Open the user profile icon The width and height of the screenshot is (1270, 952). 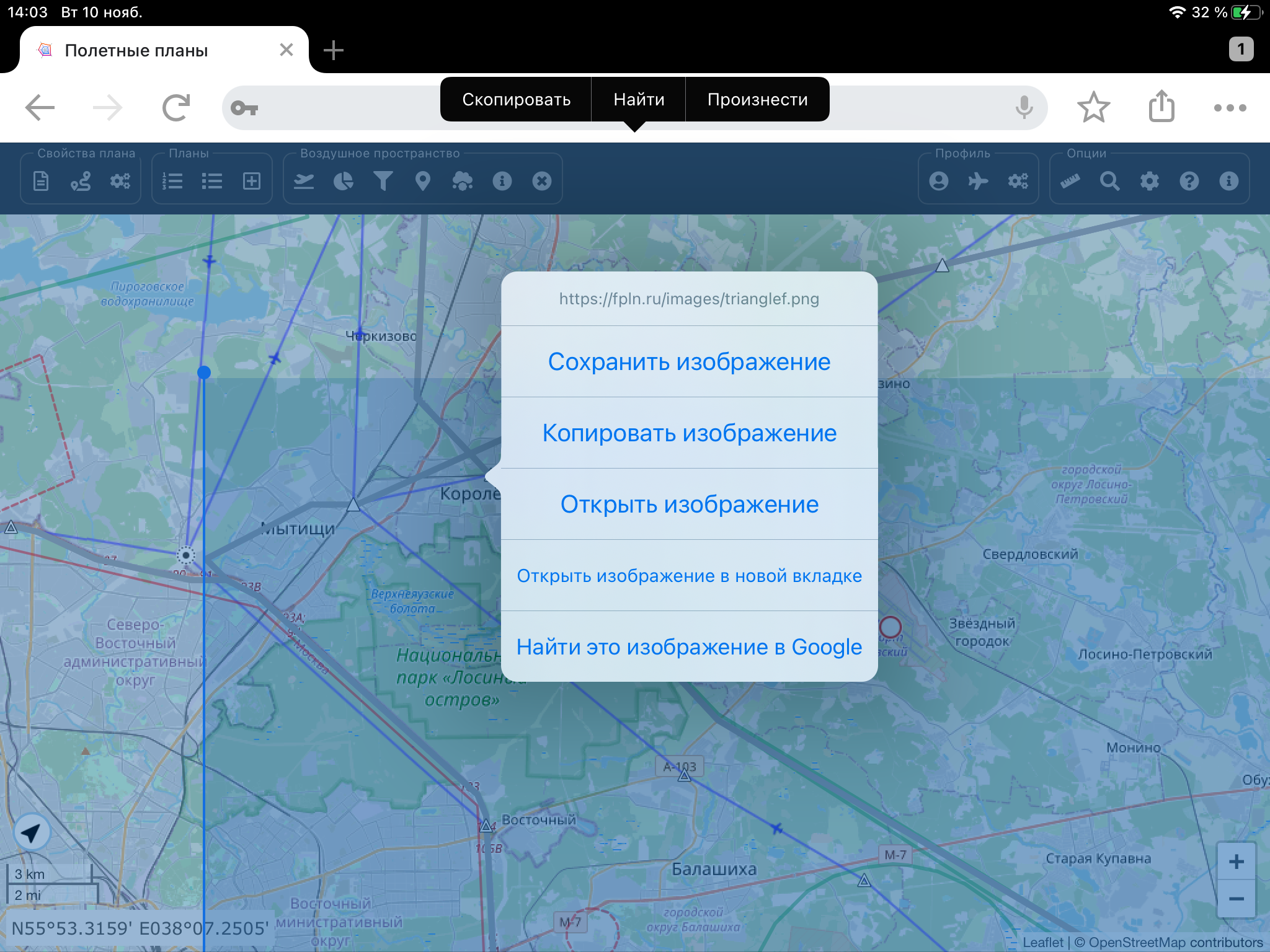939,181
